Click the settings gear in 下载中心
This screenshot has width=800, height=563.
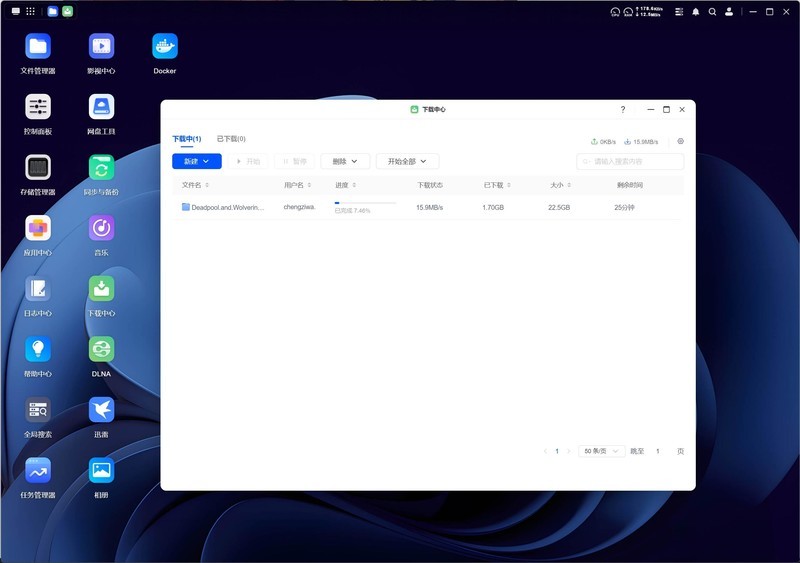681,141
